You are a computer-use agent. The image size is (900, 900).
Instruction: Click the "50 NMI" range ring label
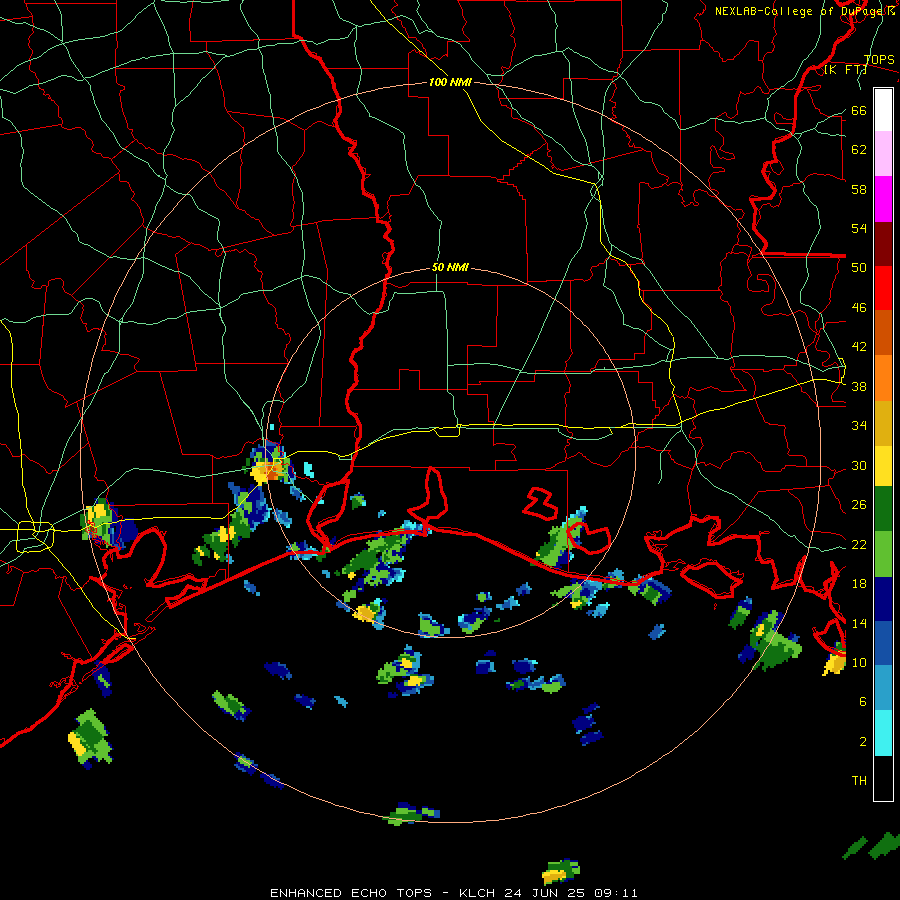point(450,267)
